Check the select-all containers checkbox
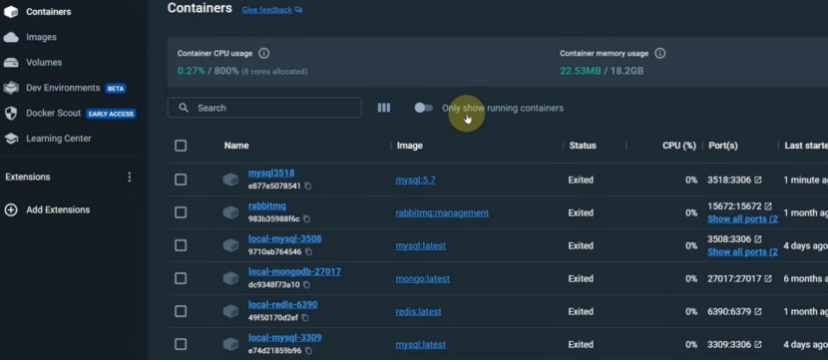This screenshot has height=362, width=828. 181,146
